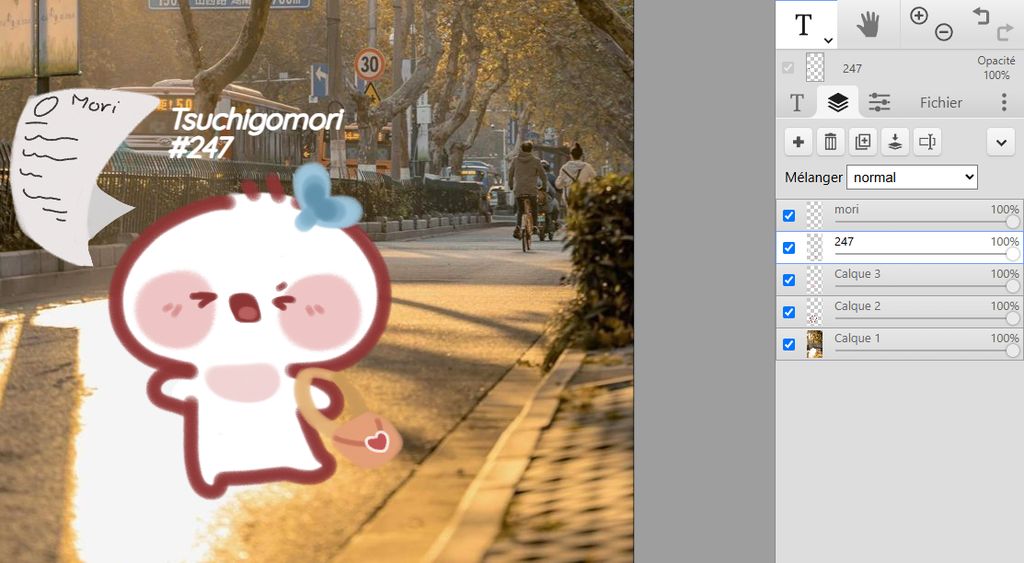This screenshot has width=1024, height=563.
Task: Click the Tsuchigomori text on canvas
Action: click(x=257, y=121)
